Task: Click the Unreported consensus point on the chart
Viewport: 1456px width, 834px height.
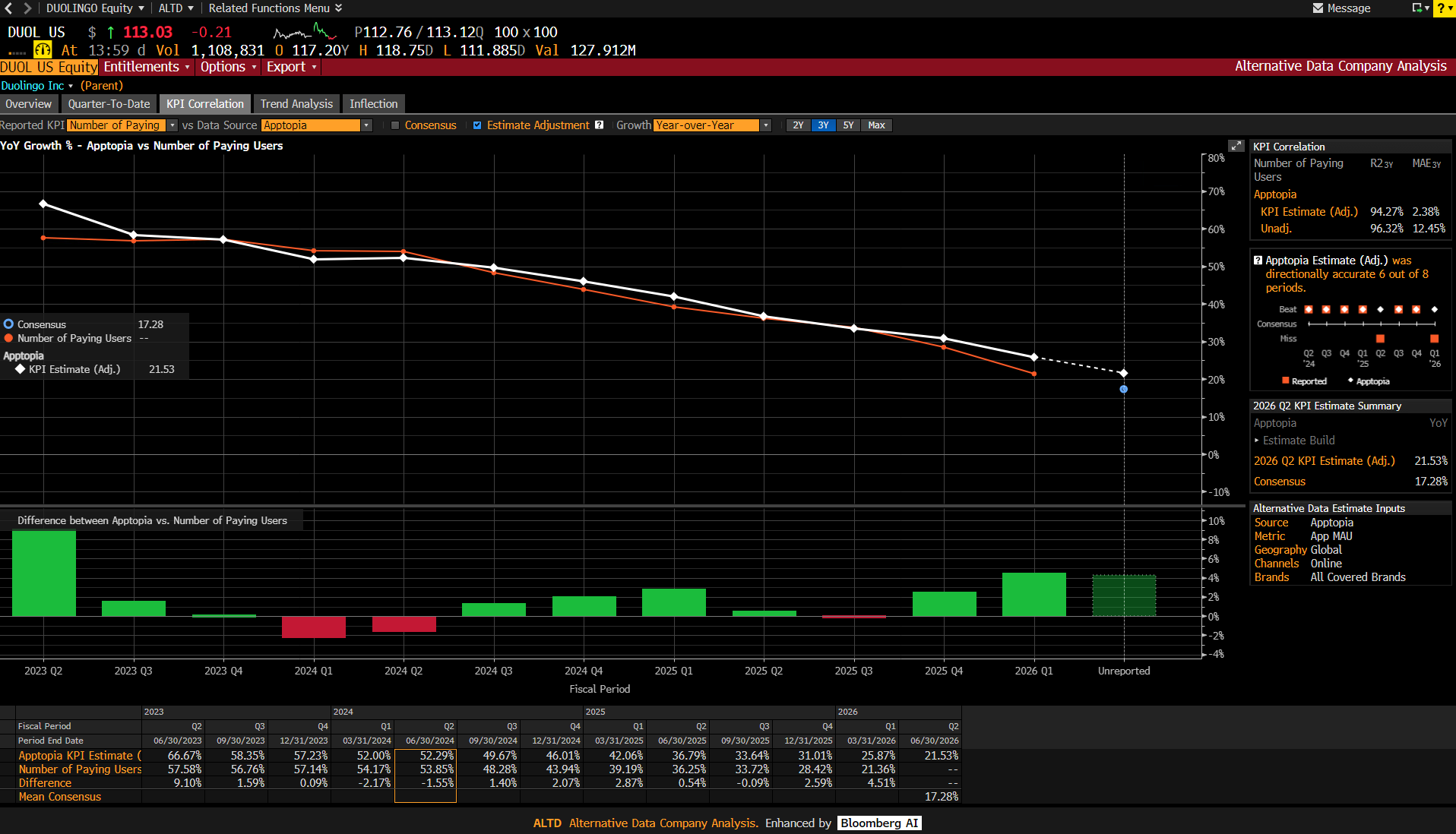Action: 1124,389
